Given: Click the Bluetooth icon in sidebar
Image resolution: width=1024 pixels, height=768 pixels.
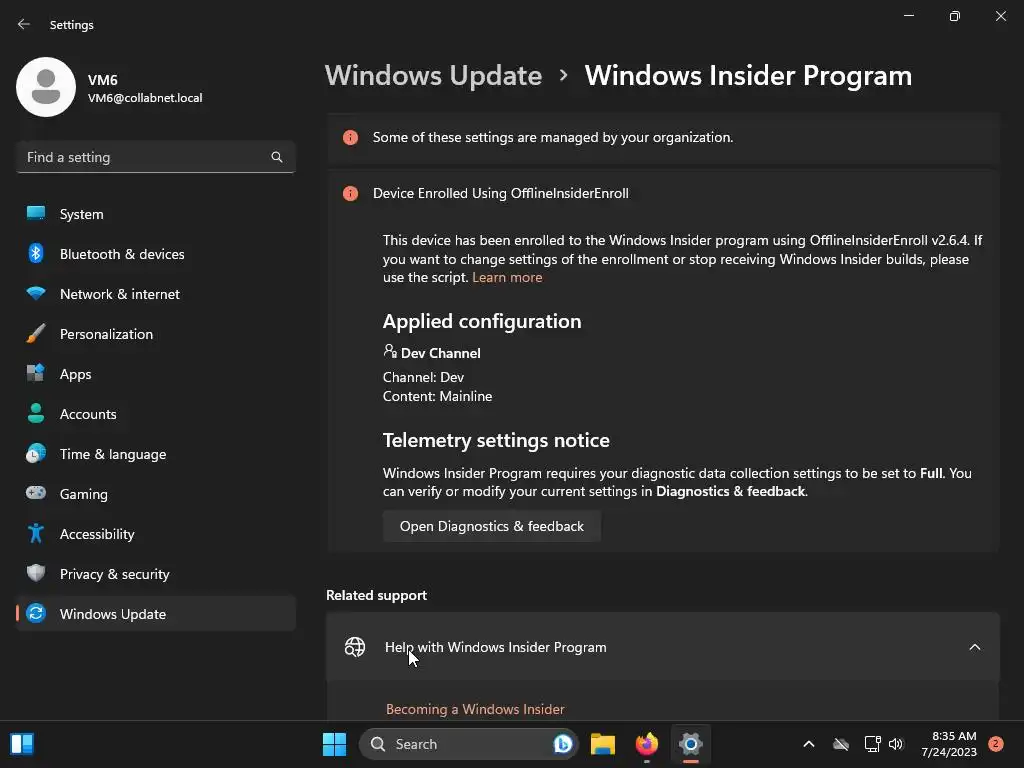Looking at the screenshot, I should (36, 253).
